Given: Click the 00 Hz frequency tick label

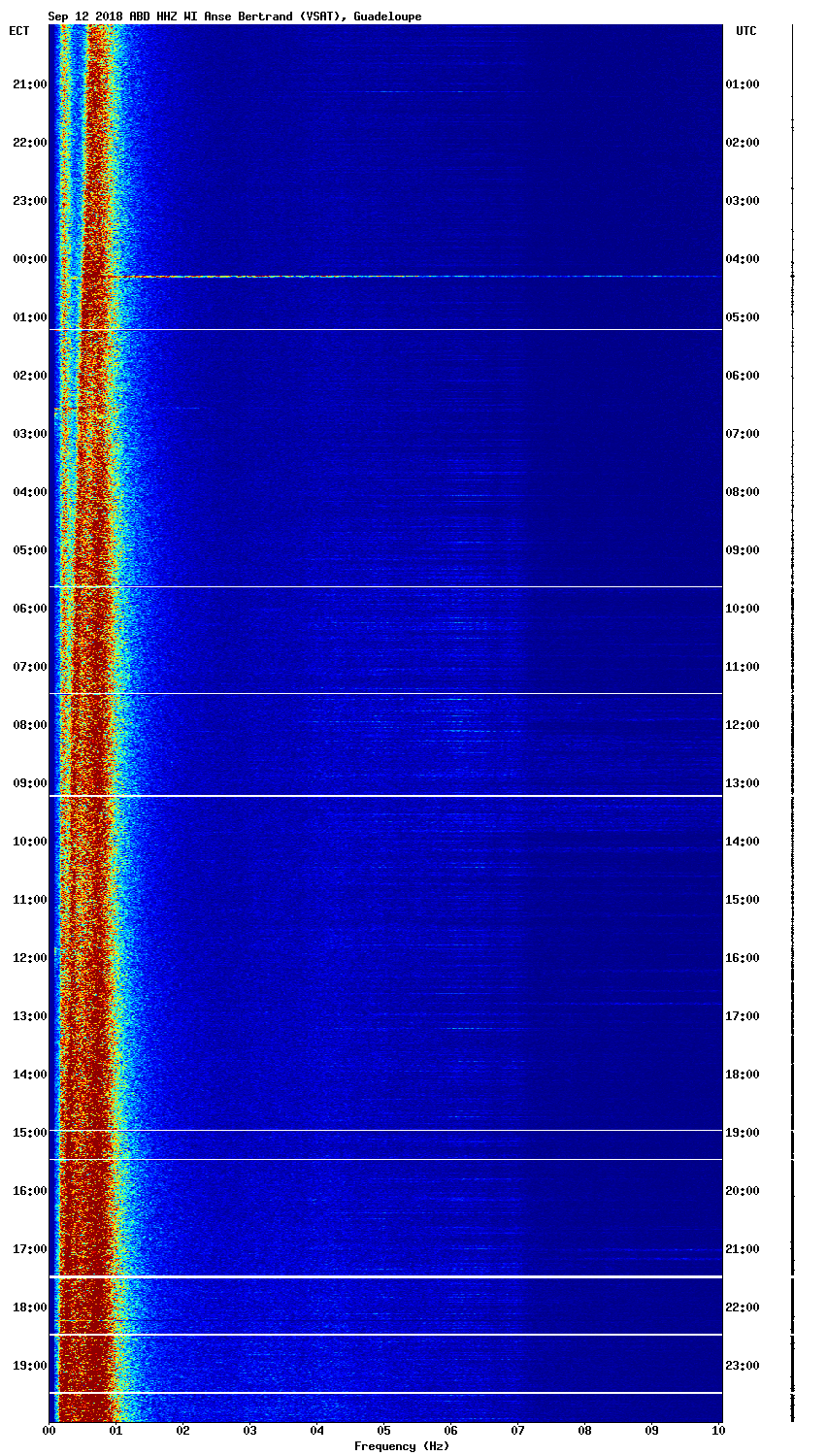Looking at the screenshot, I should pos(49,1431).
